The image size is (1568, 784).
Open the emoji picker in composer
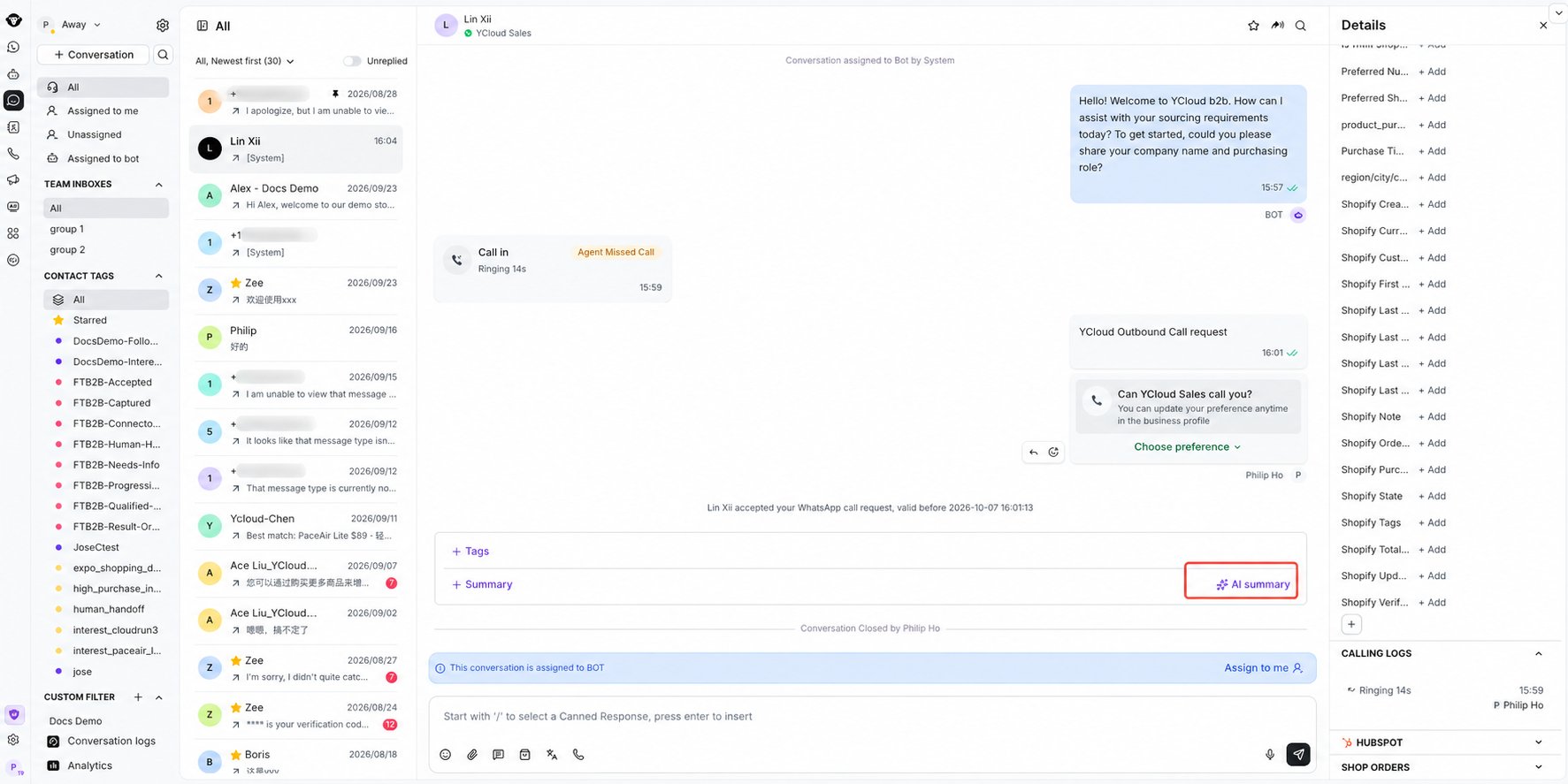(446, 755)
